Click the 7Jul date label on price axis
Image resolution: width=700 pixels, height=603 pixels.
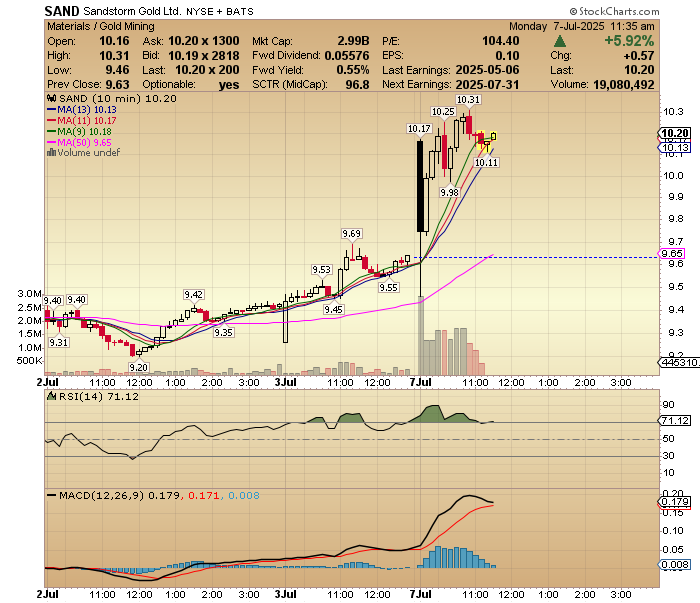click(x=421, y=383)
